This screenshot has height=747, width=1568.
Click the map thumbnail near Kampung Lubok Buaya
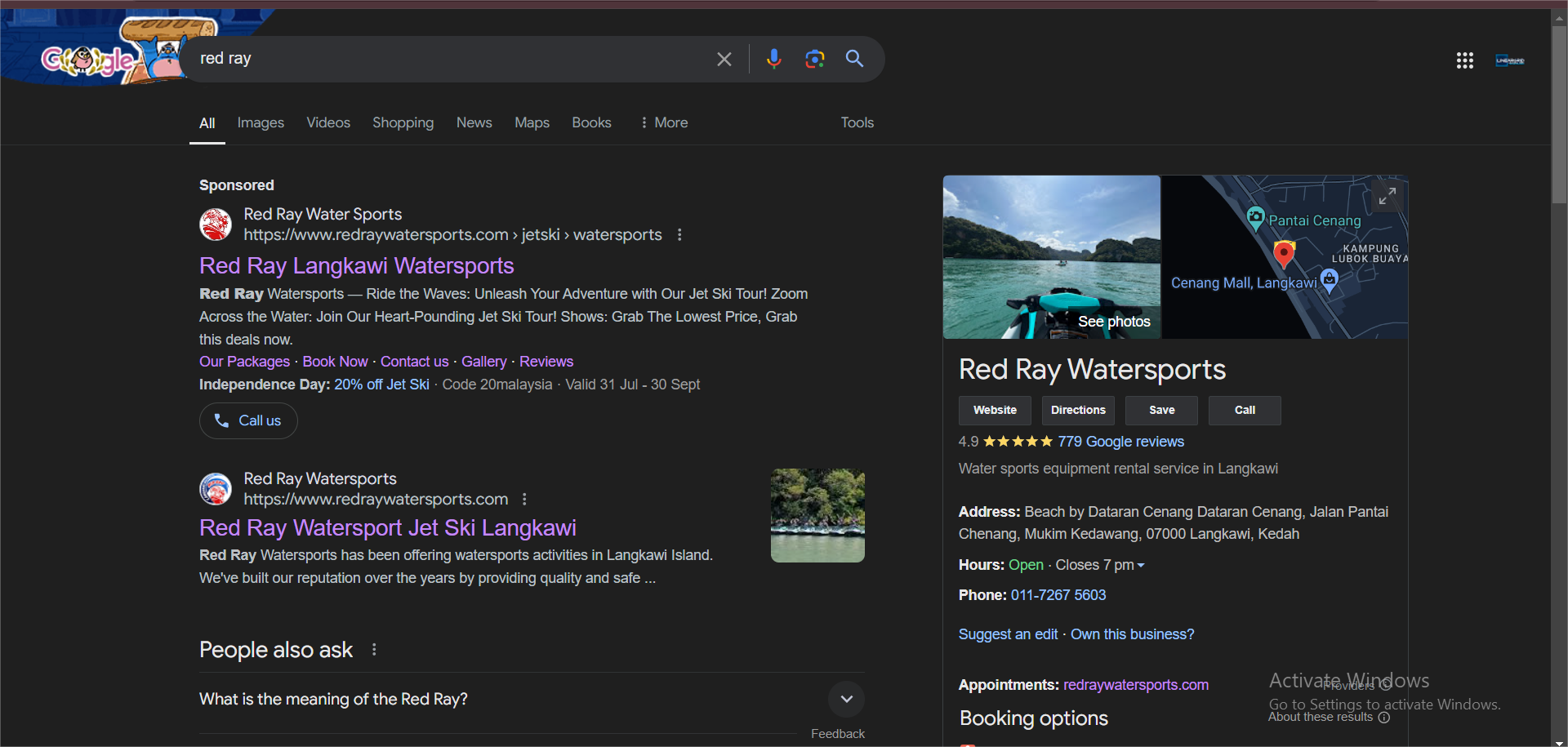tap(1284, 257)
